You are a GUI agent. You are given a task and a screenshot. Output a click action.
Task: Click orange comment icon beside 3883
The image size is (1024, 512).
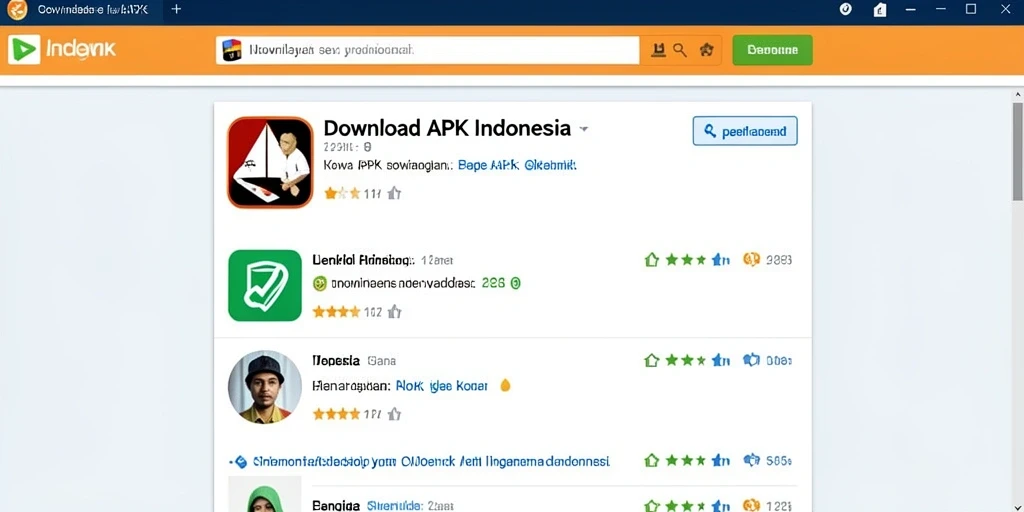pyautogui.click(x=752, y=260)
